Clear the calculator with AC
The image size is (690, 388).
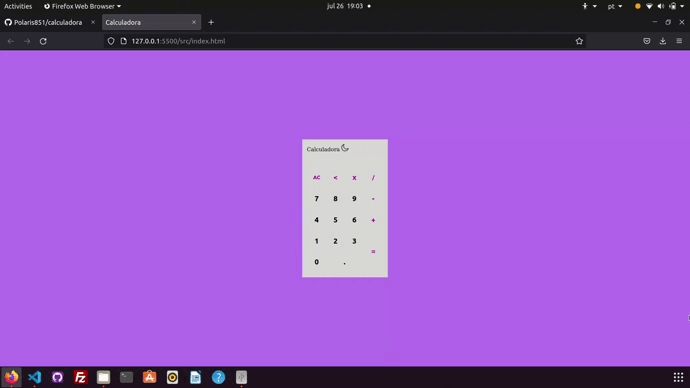(x=316, y=178)
